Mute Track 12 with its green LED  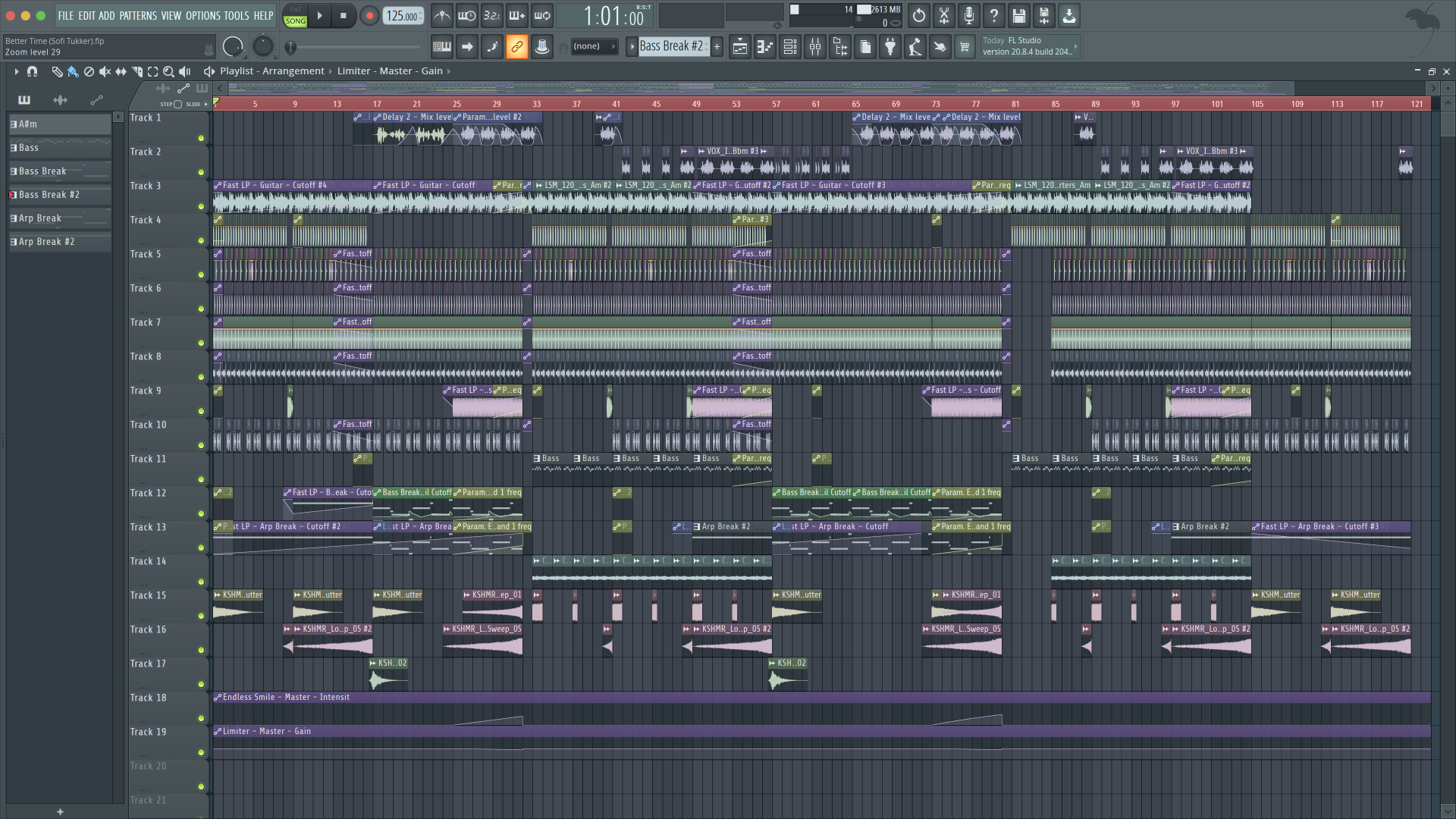pos(201,513)
